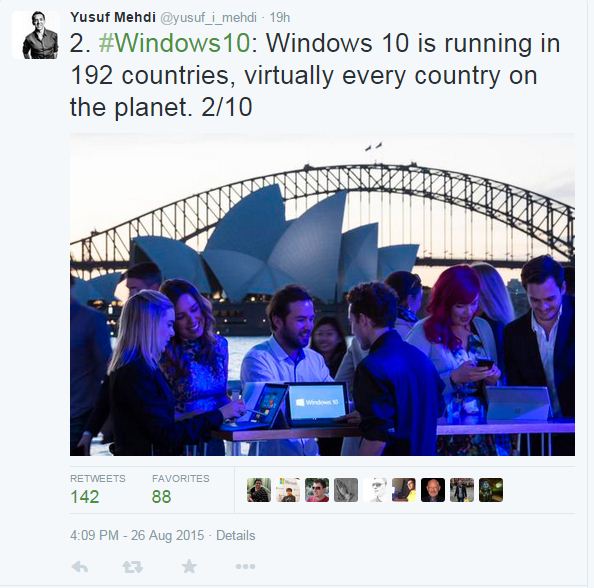Expand tweet Details link
594x588 pixels.
pyautogui.click(x=236, y=536)
